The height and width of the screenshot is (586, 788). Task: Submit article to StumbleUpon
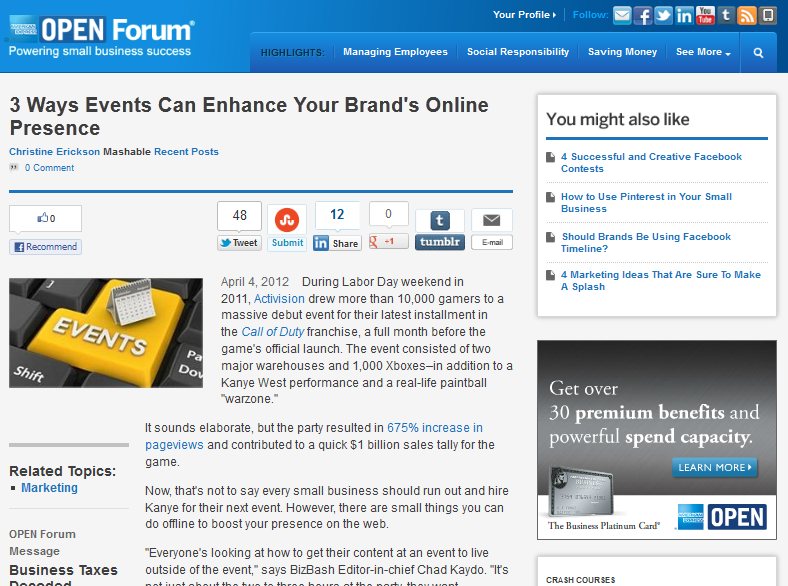click(287, 243)
